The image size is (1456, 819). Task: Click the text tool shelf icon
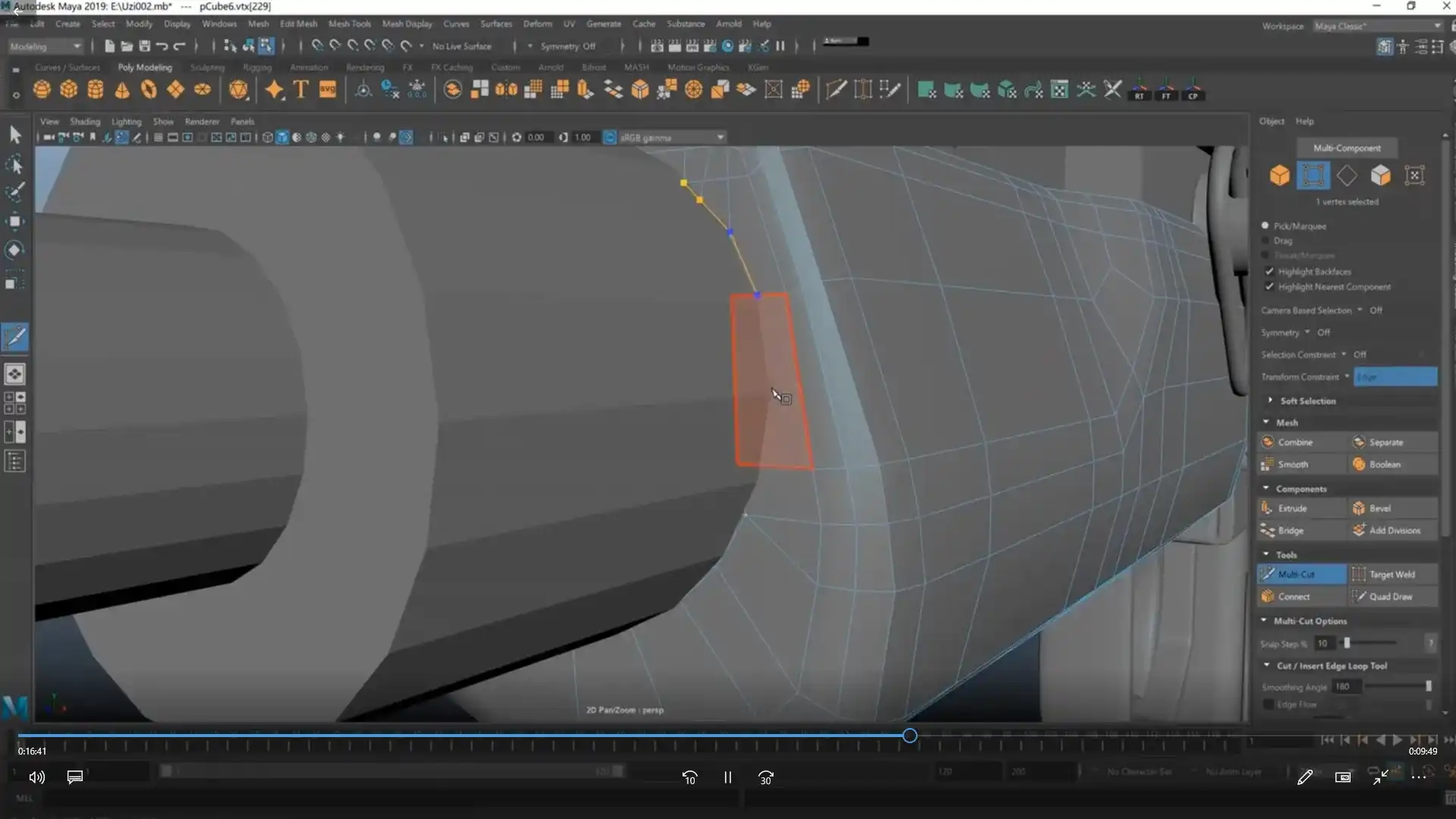[x=300, y=89]
